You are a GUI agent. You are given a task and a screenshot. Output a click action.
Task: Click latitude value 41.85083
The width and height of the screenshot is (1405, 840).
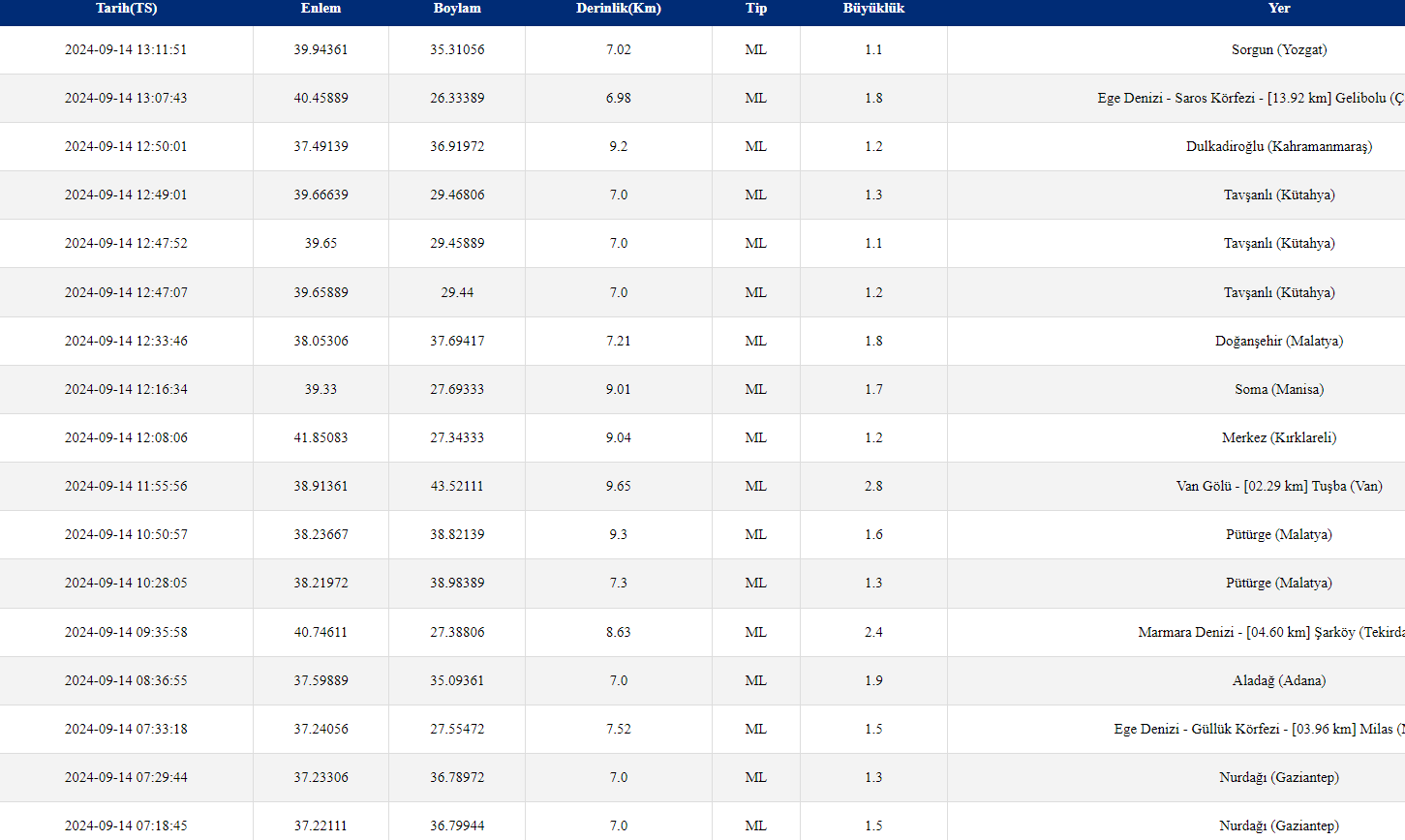(321, 437)
